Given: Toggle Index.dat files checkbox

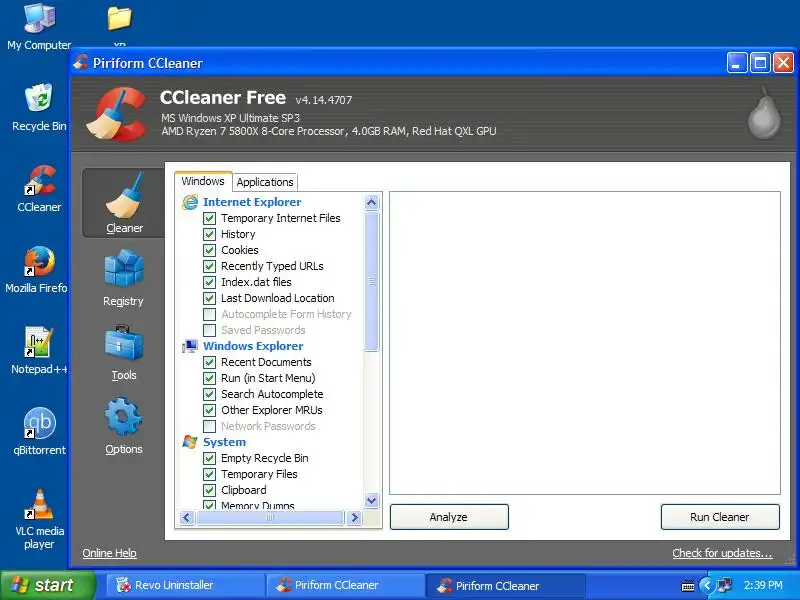Looking at the screenshot, I should pos(209,282).
